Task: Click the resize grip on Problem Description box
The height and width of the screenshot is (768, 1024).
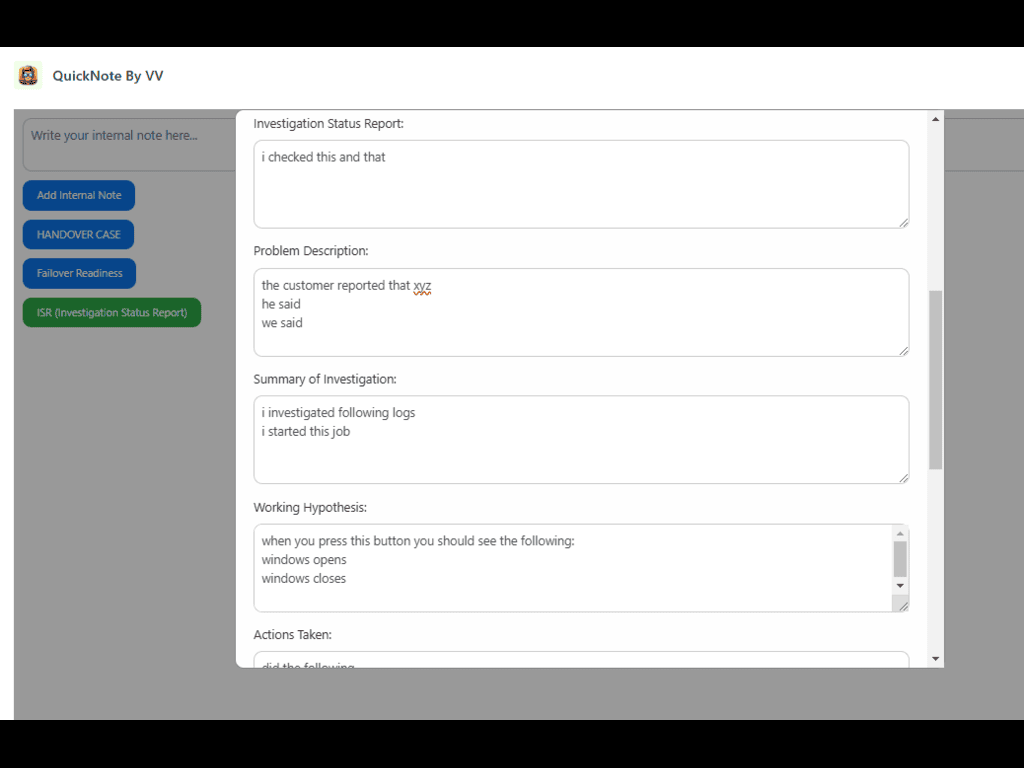Action: coord(903,350)
